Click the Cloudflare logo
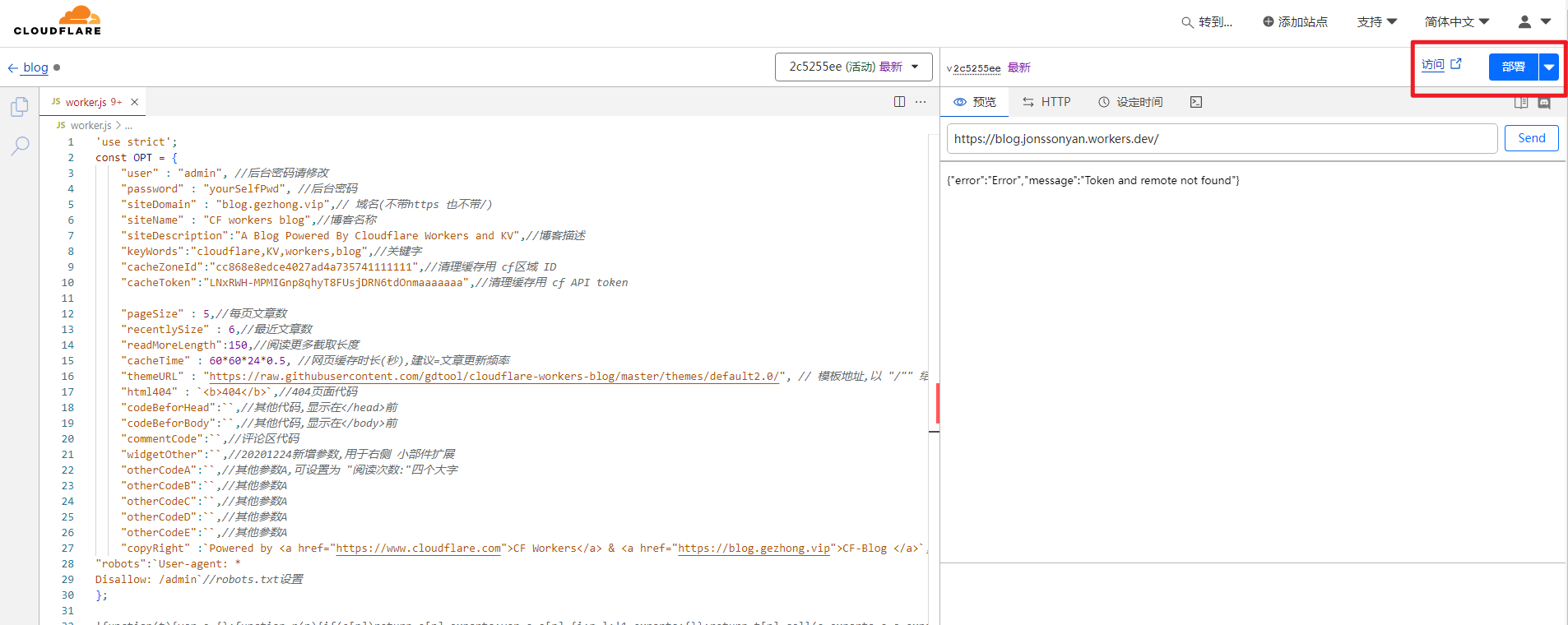Screen dimensions: 1568x625 tap(58, 21)
